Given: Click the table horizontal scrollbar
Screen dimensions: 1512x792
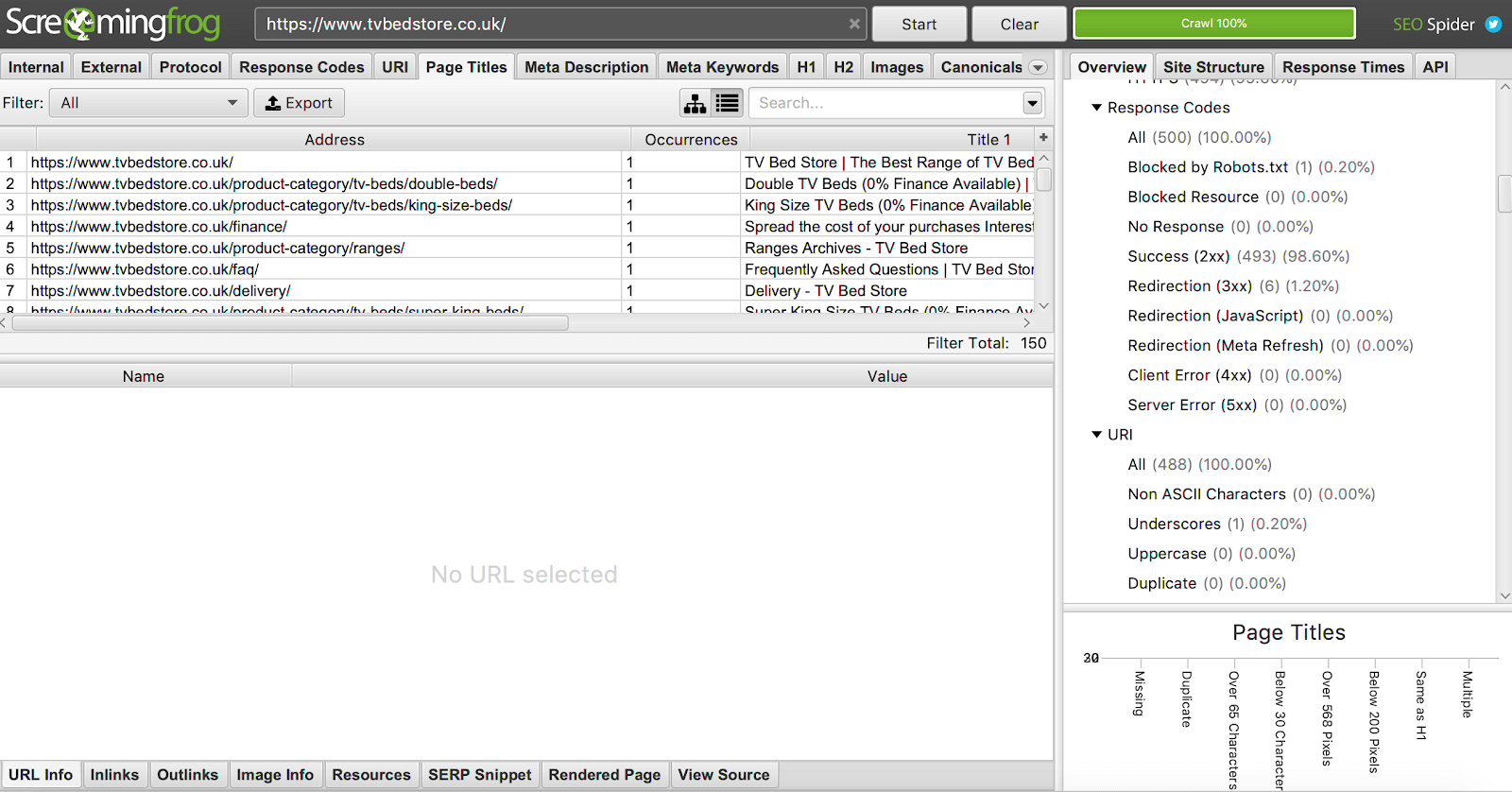Looking at the screenshot, I should 290,323.
